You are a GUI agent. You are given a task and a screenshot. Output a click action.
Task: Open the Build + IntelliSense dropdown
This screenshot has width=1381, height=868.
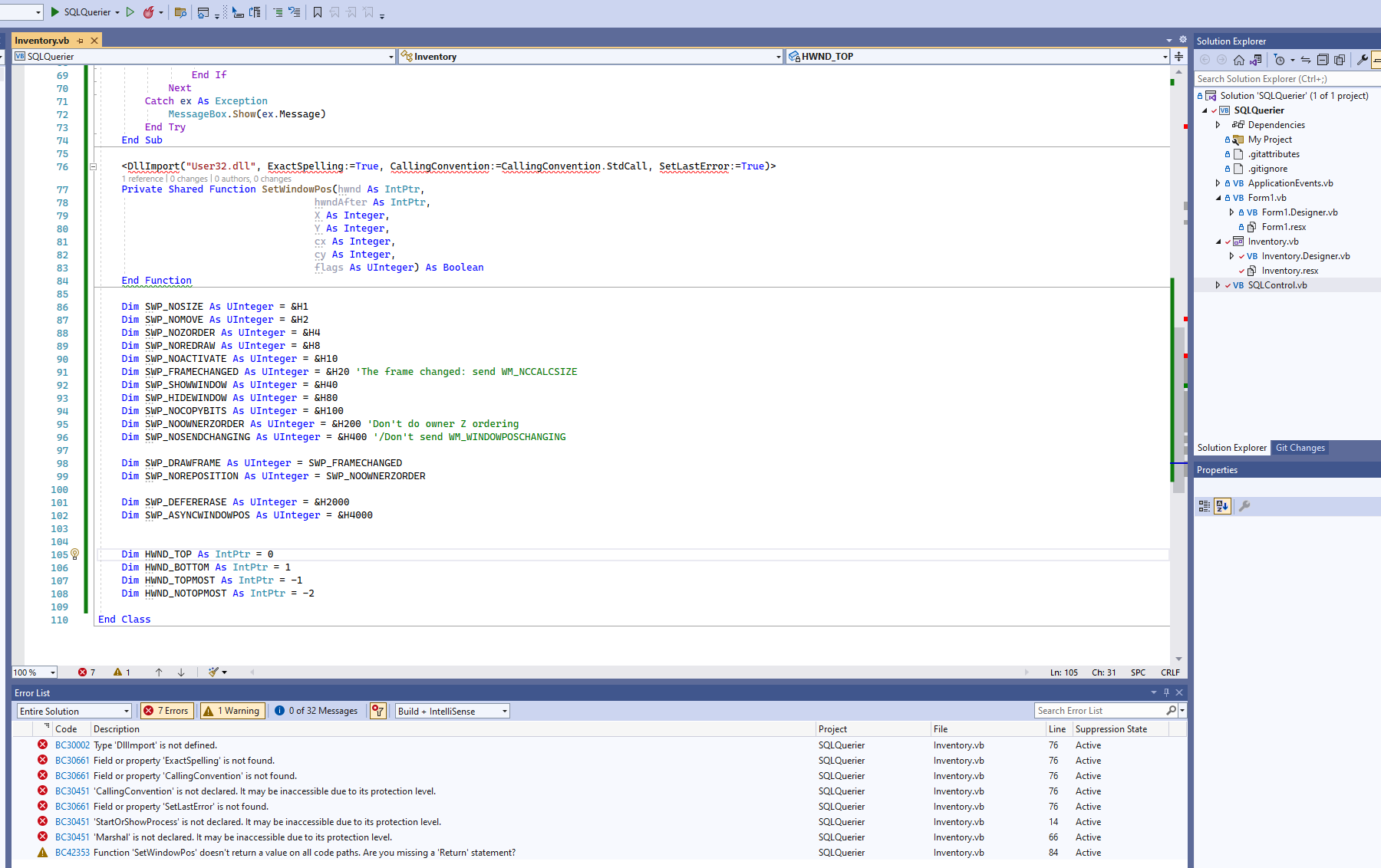(x=452, y=711)
